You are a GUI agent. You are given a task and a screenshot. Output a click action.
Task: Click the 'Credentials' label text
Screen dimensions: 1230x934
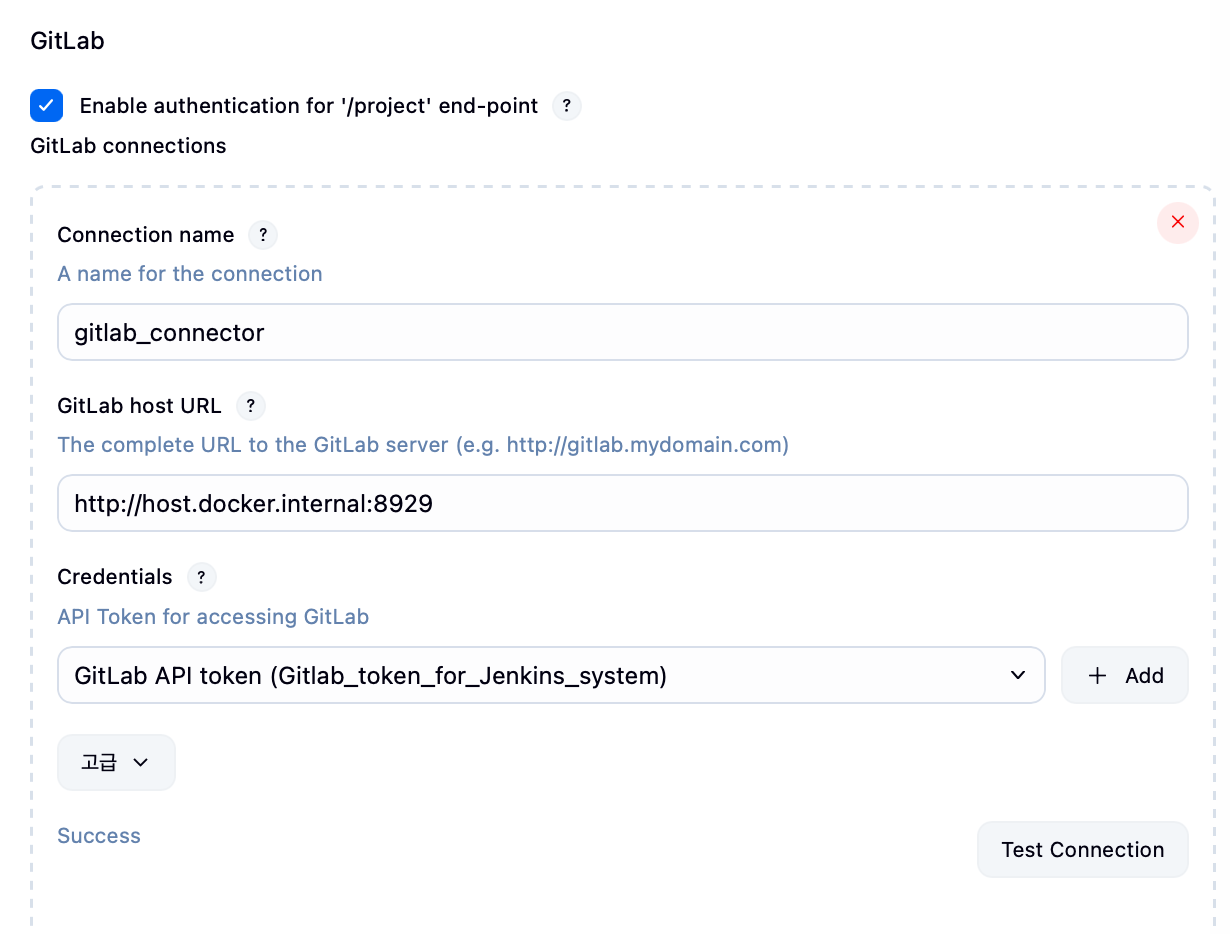(115, 577)
